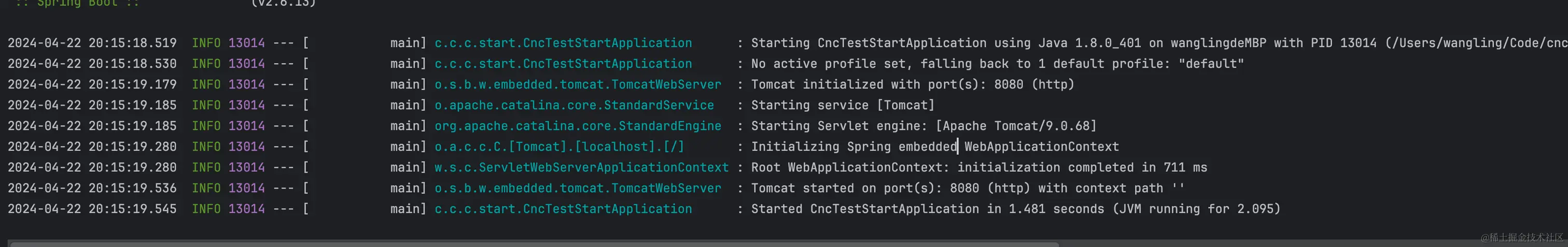Click 'Initializing Spring embedded WebApplicationContext' message
The width and height of the screenshot is (1568, 247).
(934, 147)
